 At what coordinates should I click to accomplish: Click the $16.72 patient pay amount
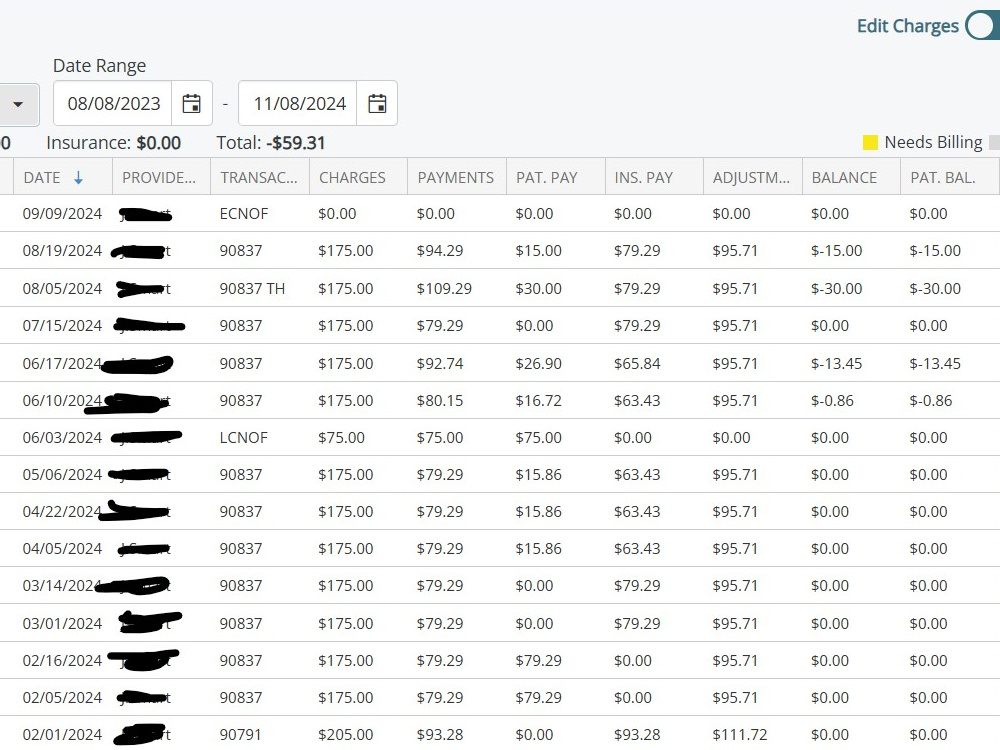click(538, 401)
